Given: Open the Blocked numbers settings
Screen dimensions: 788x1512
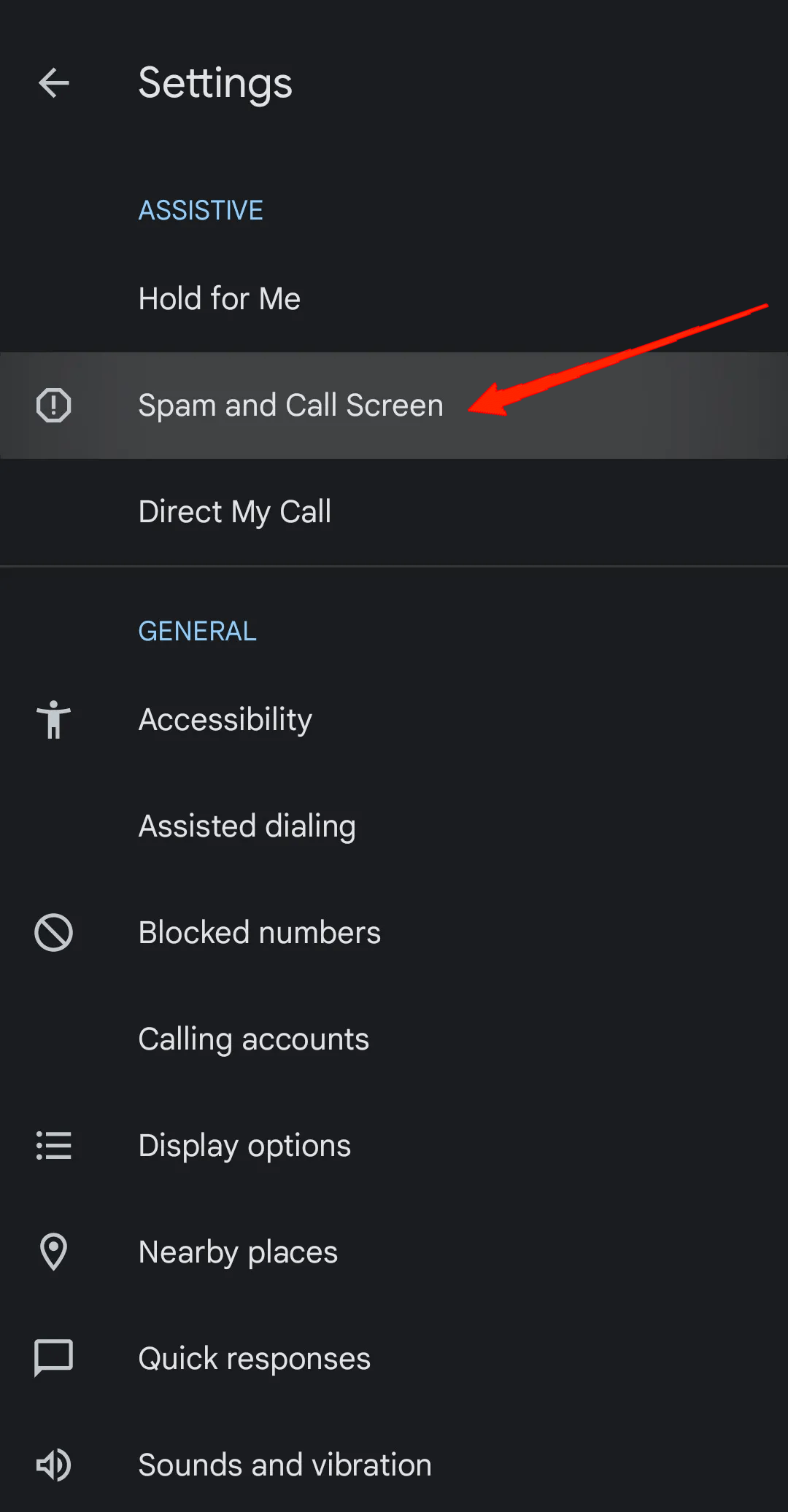Looking at the screenshot, I should [x=259, y=931].
